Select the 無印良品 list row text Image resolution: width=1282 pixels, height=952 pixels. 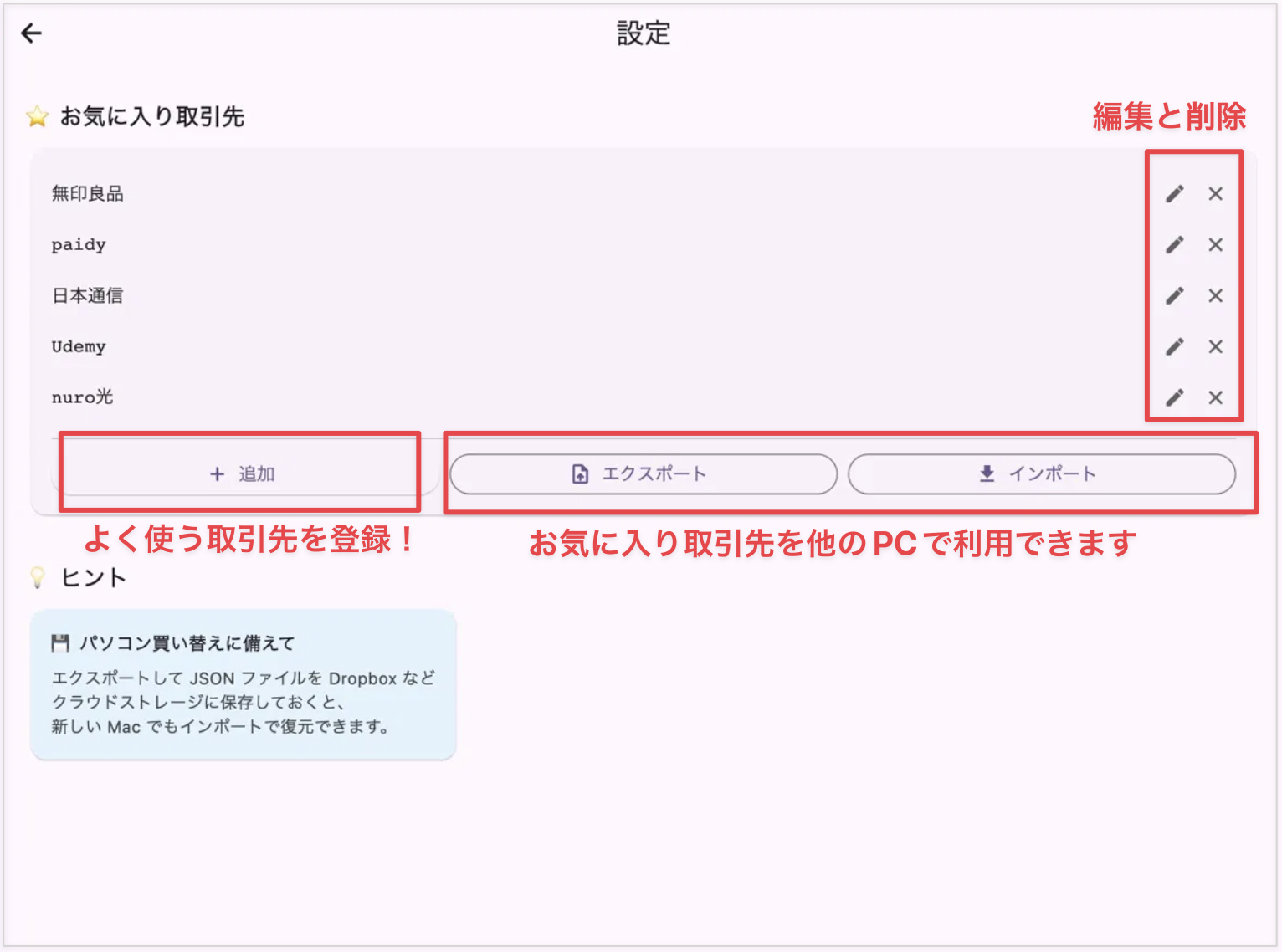[x=88, y=194]
